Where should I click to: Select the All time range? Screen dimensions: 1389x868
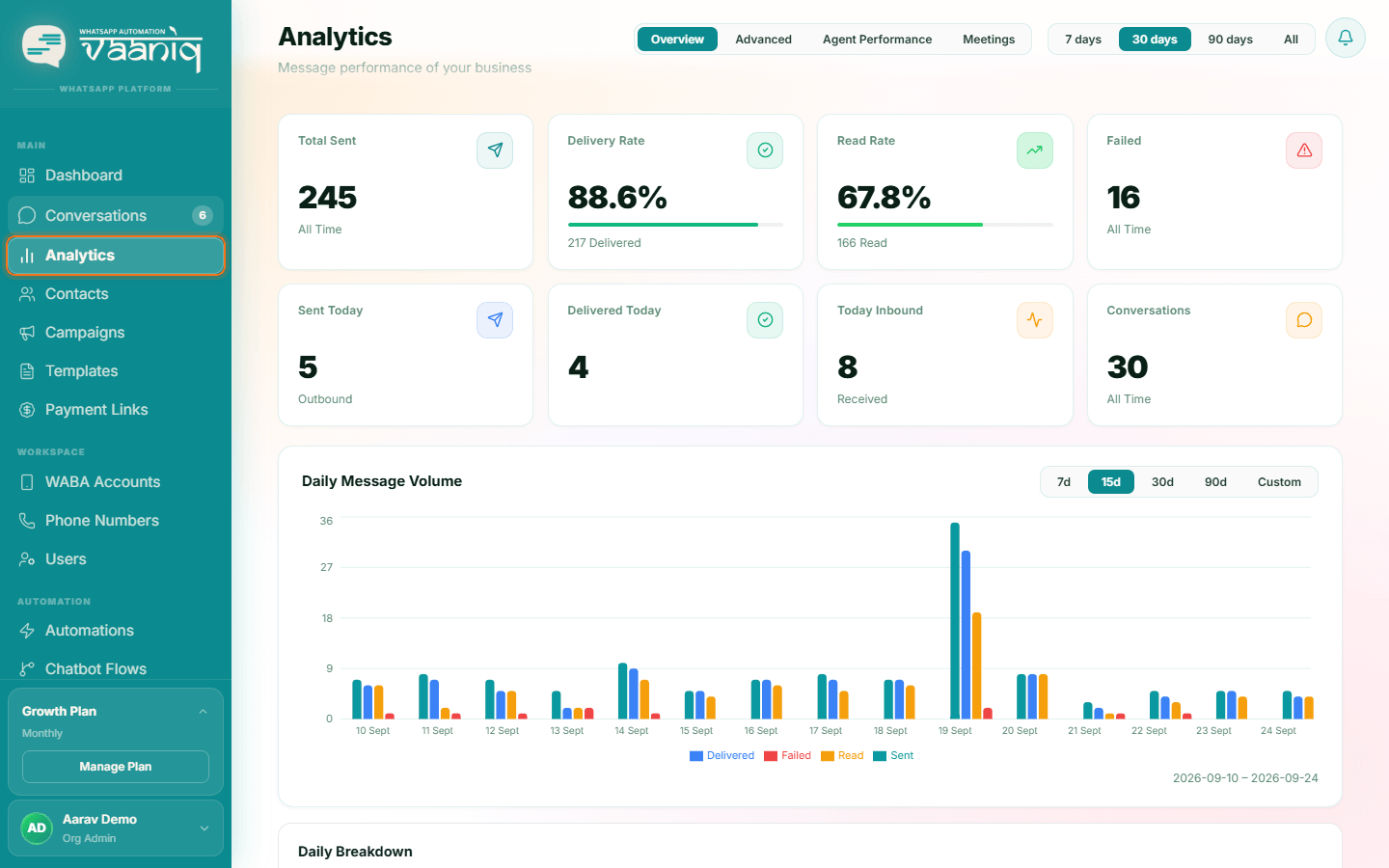tap(1291, 40)
